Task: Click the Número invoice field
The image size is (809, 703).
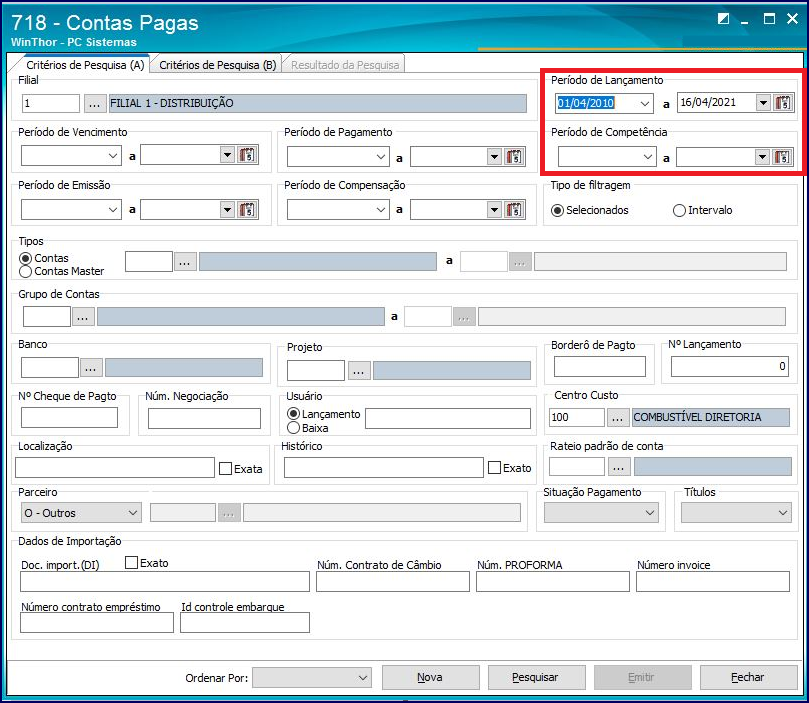Action: pos(713,581)
